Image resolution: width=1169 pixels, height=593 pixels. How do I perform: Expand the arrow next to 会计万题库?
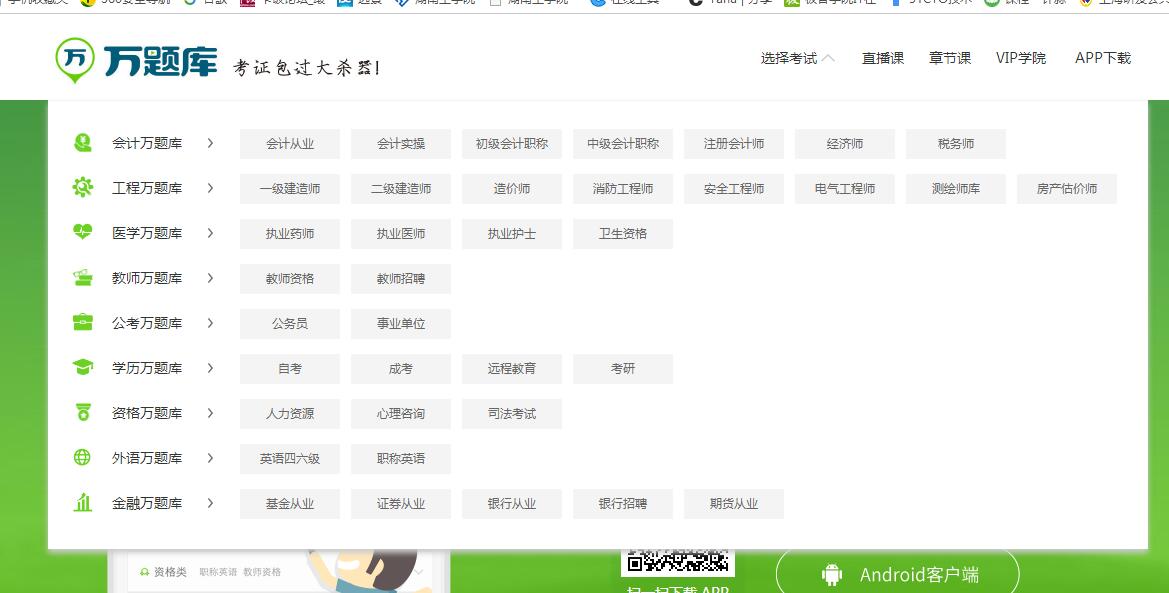coord(210,143)
